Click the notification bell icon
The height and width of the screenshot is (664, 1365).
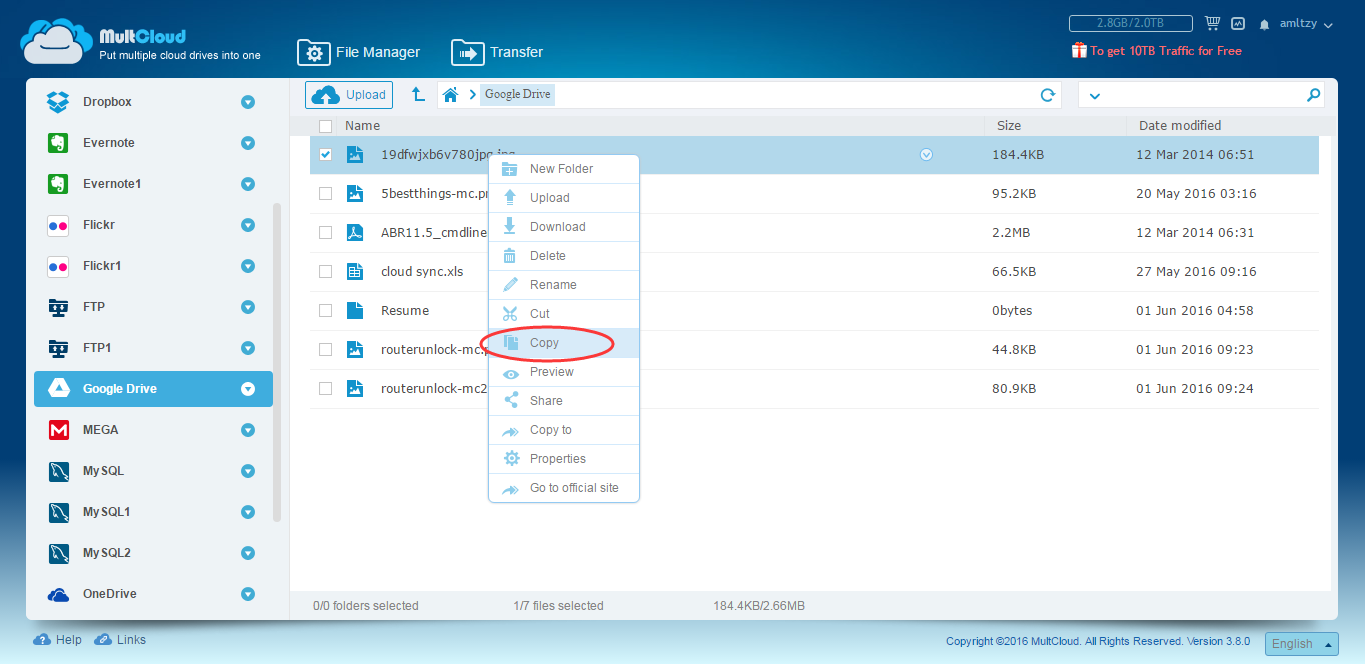(x=1264, y=24)
